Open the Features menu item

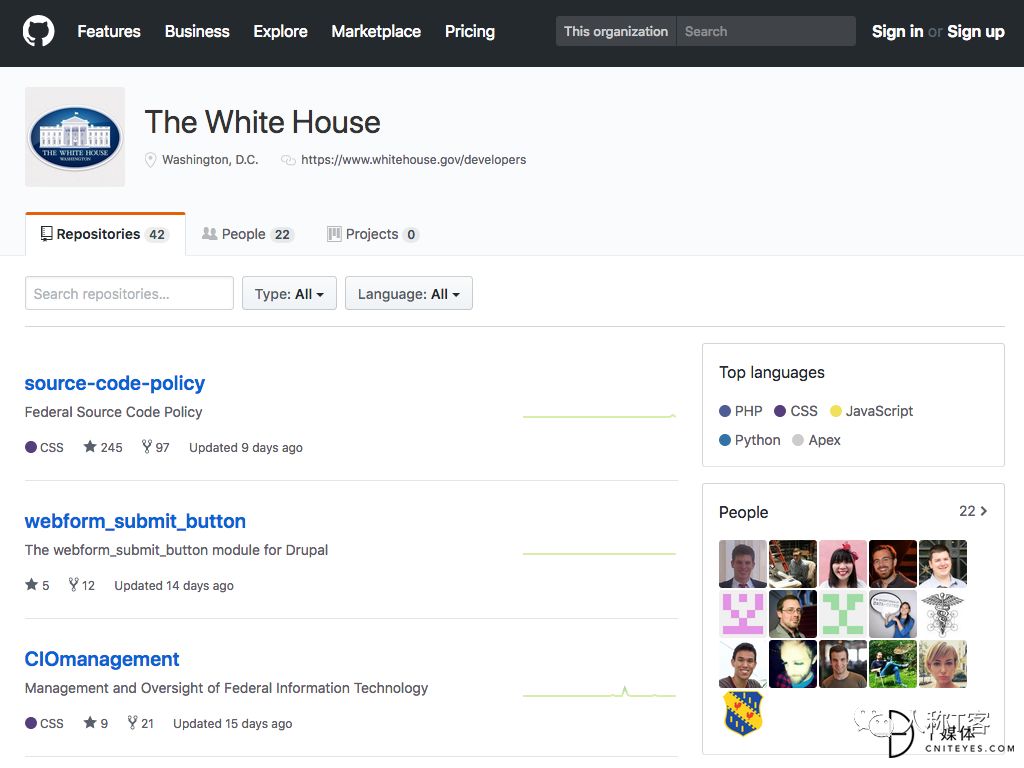tap(109, 31)
